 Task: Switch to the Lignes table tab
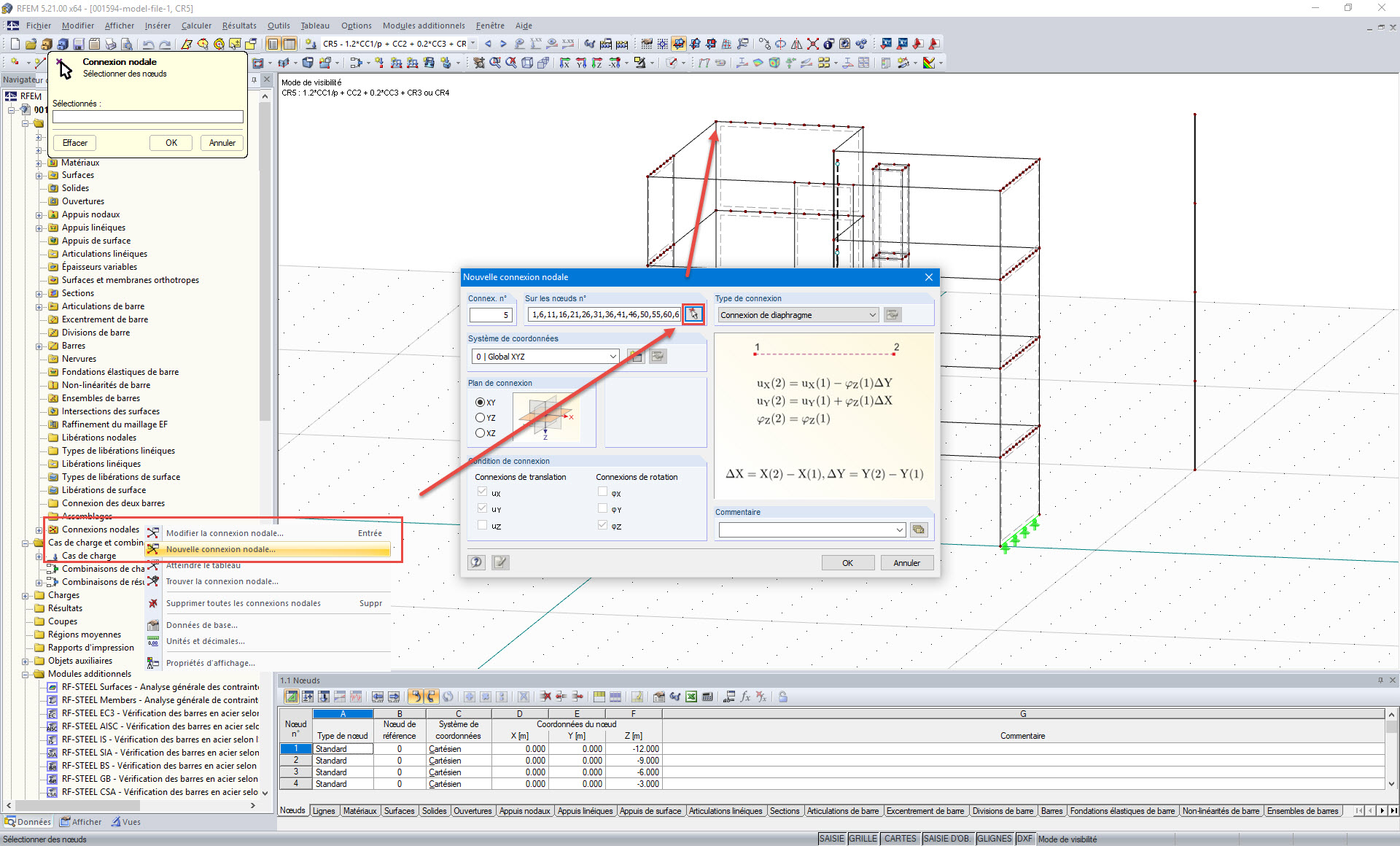324,811
